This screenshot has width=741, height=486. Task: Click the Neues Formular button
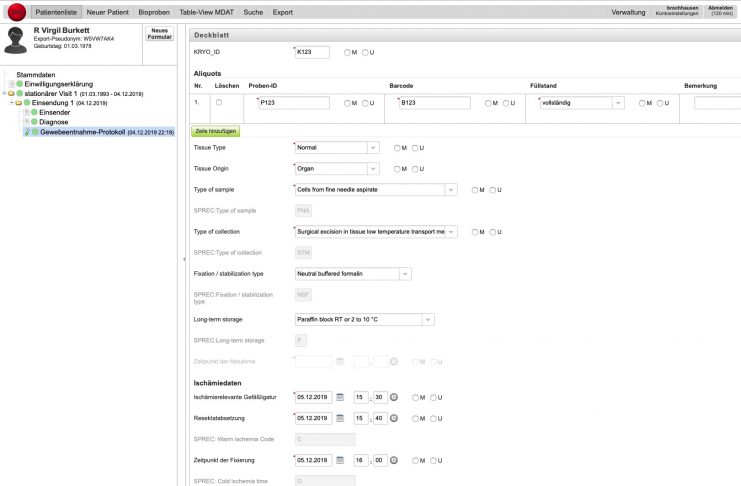click(160, 34)
